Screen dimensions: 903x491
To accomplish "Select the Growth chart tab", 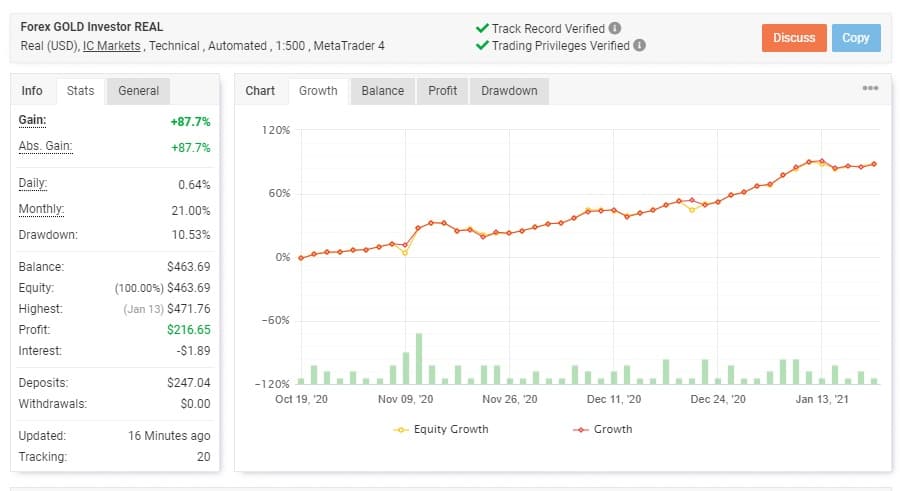I will [318, 91].
